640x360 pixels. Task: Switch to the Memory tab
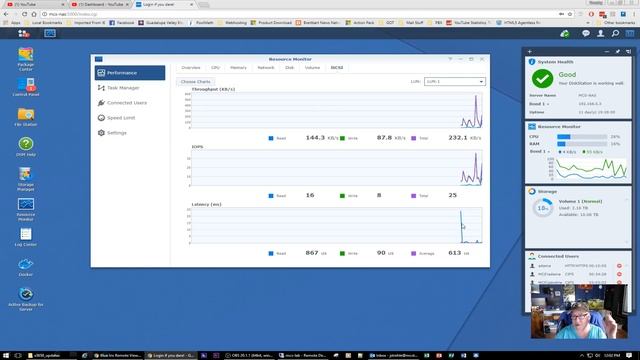(238, 68)
